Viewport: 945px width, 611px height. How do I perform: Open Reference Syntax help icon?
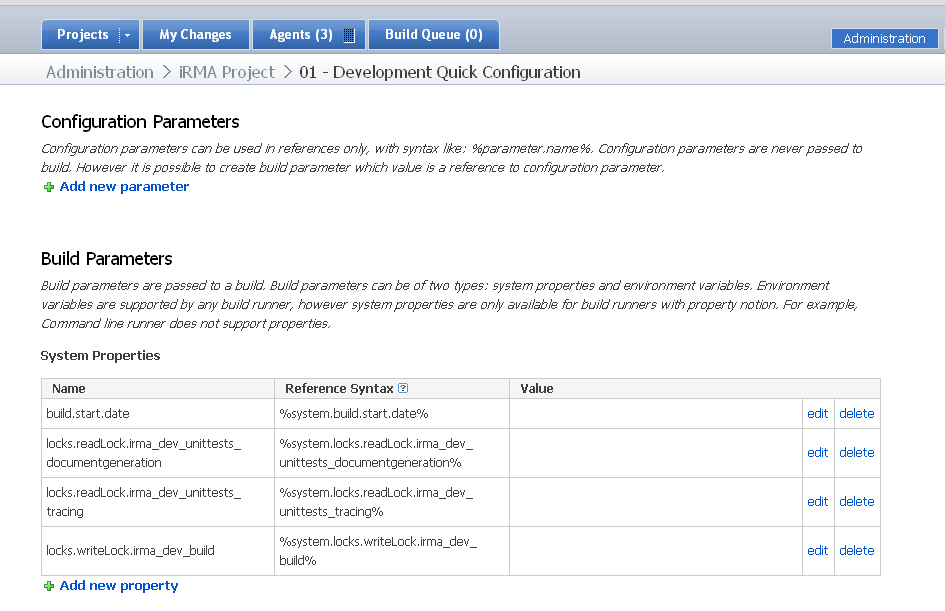403,388
